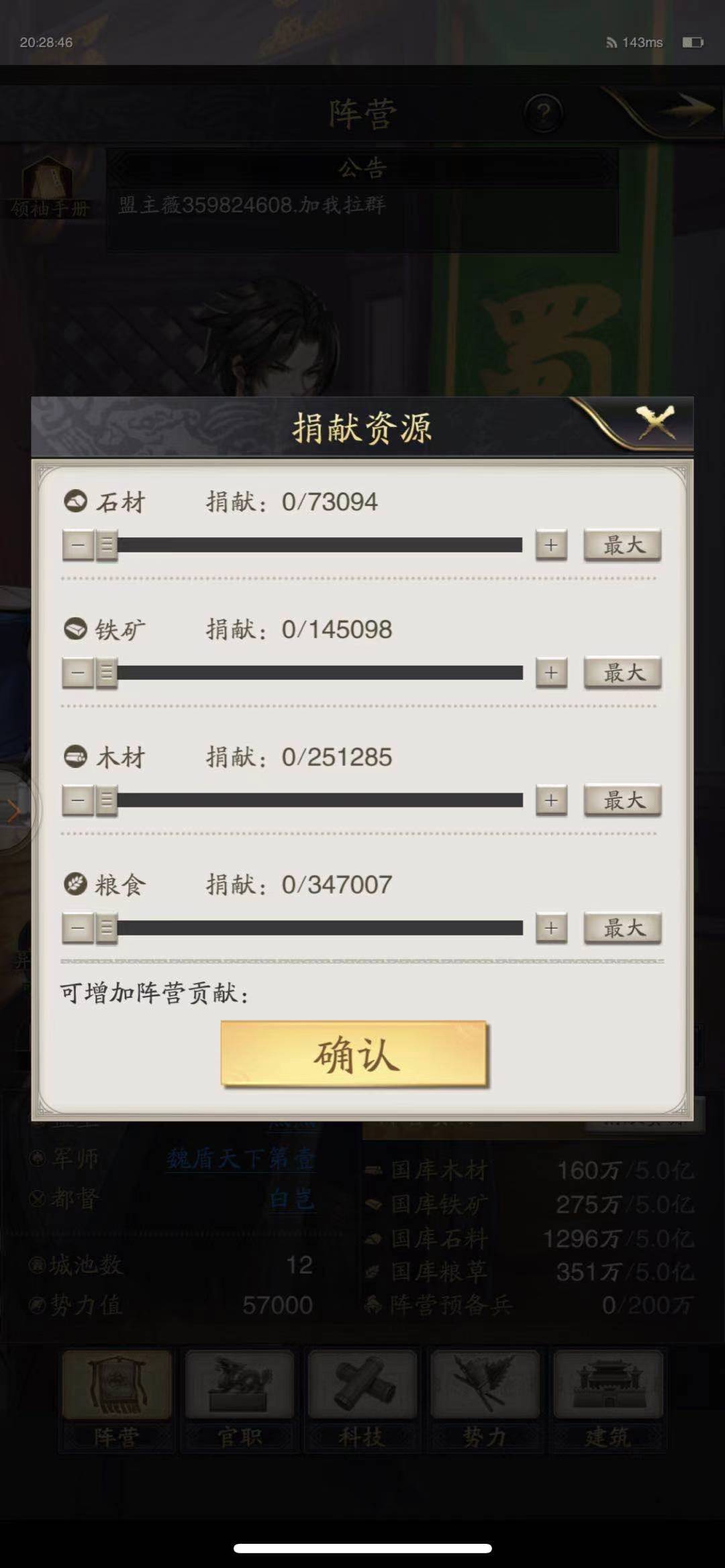Set 木材 donation to 最大
The image size is (725, 1568).
click(622, 800)
